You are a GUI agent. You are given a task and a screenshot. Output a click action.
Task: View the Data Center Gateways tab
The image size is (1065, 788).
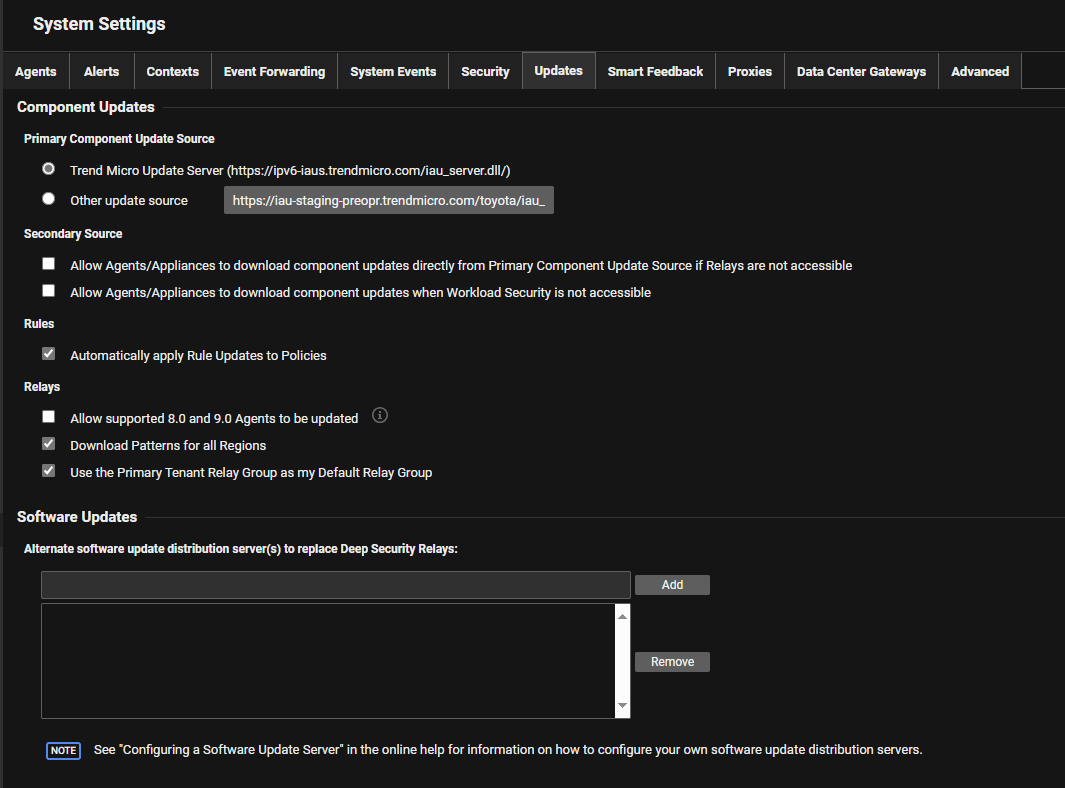click(x=861, y=71)
